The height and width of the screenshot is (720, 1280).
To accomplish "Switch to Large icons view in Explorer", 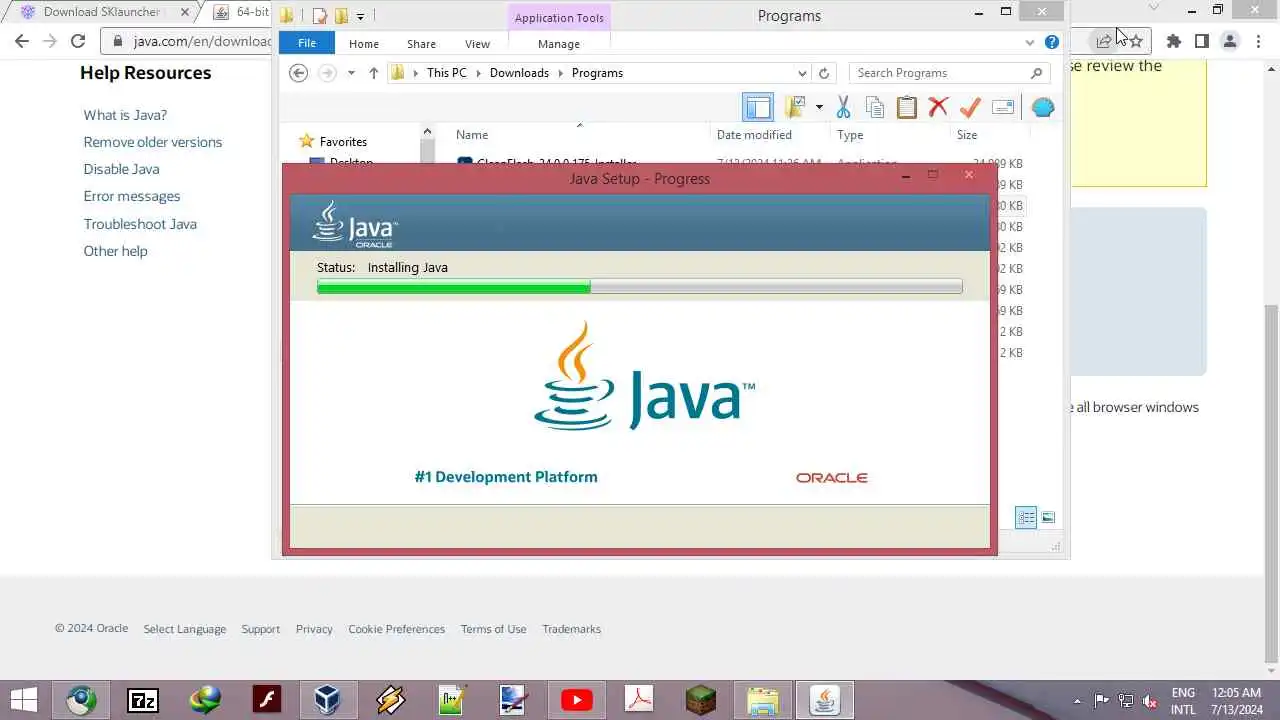I will coord(1048,517).
